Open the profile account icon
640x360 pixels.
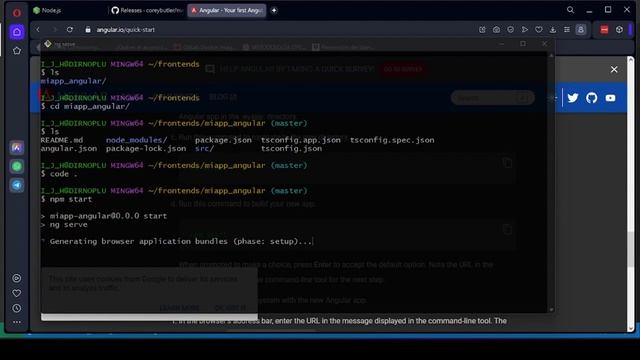tap(581, 29)
